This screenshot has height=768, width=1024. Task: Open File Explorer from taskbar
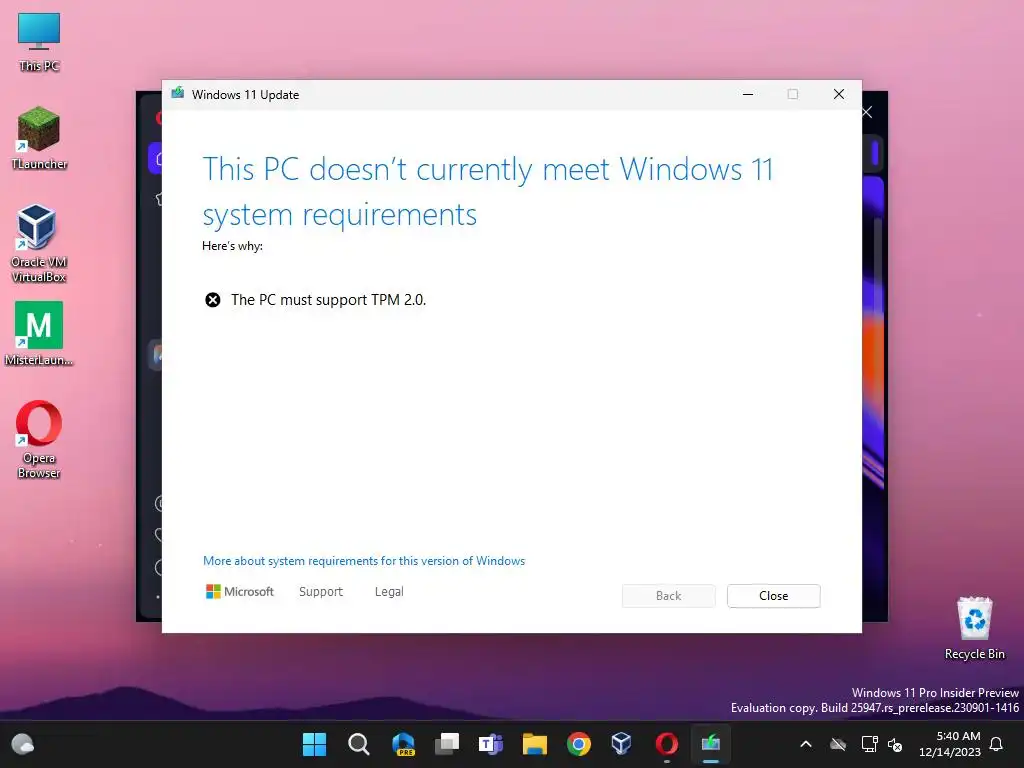(x=534, y=744)
